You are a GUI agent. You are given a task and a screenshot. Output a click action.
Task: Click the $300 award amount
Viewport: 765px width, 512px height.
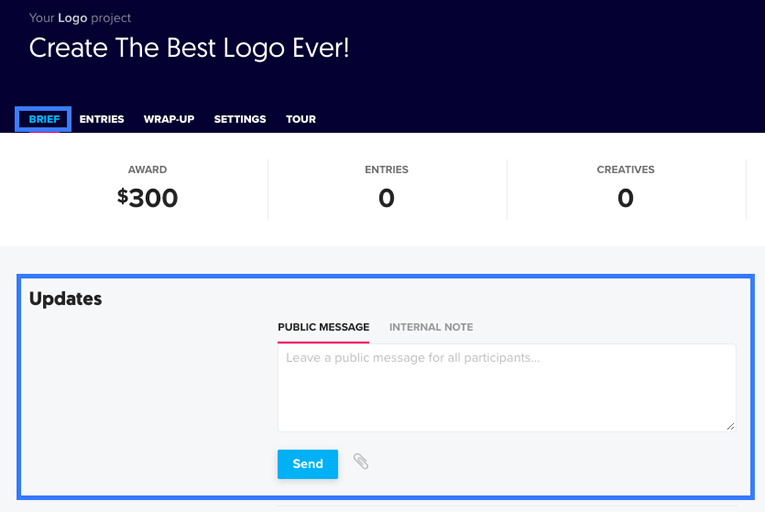coord(148,198)
